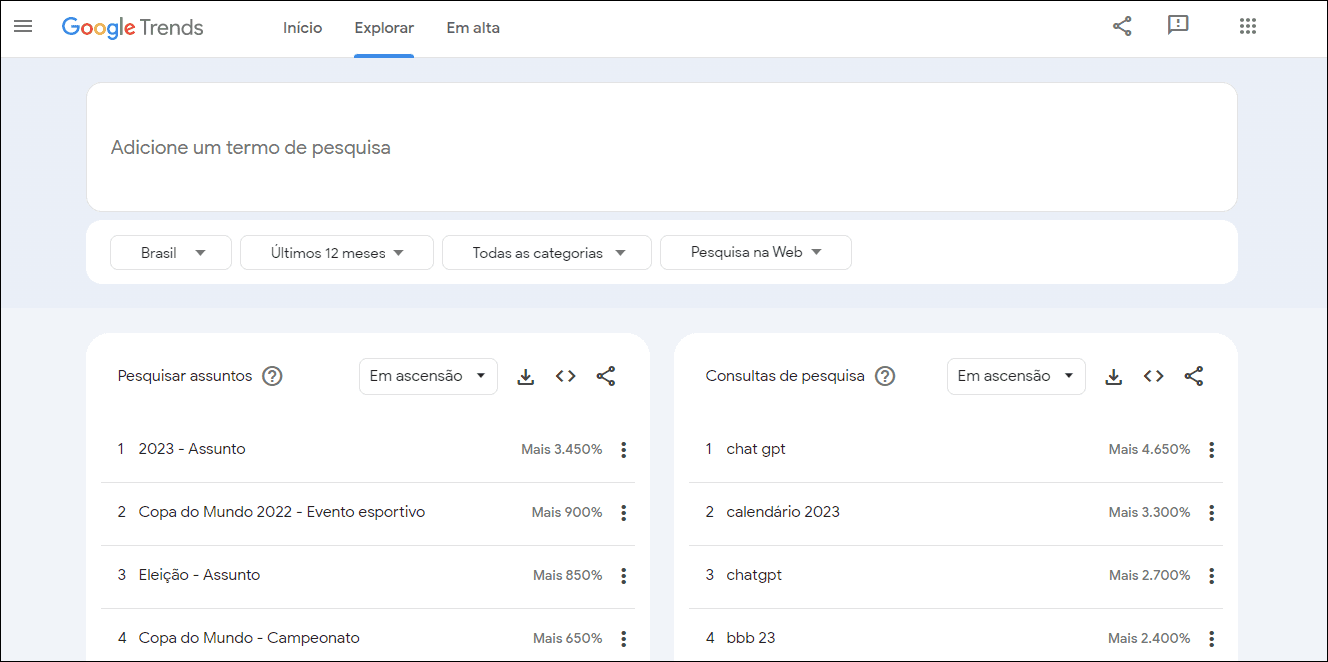
Task: Open Copa do Mundo 2022 - Evento esportivo
Action: click(282, 512)
